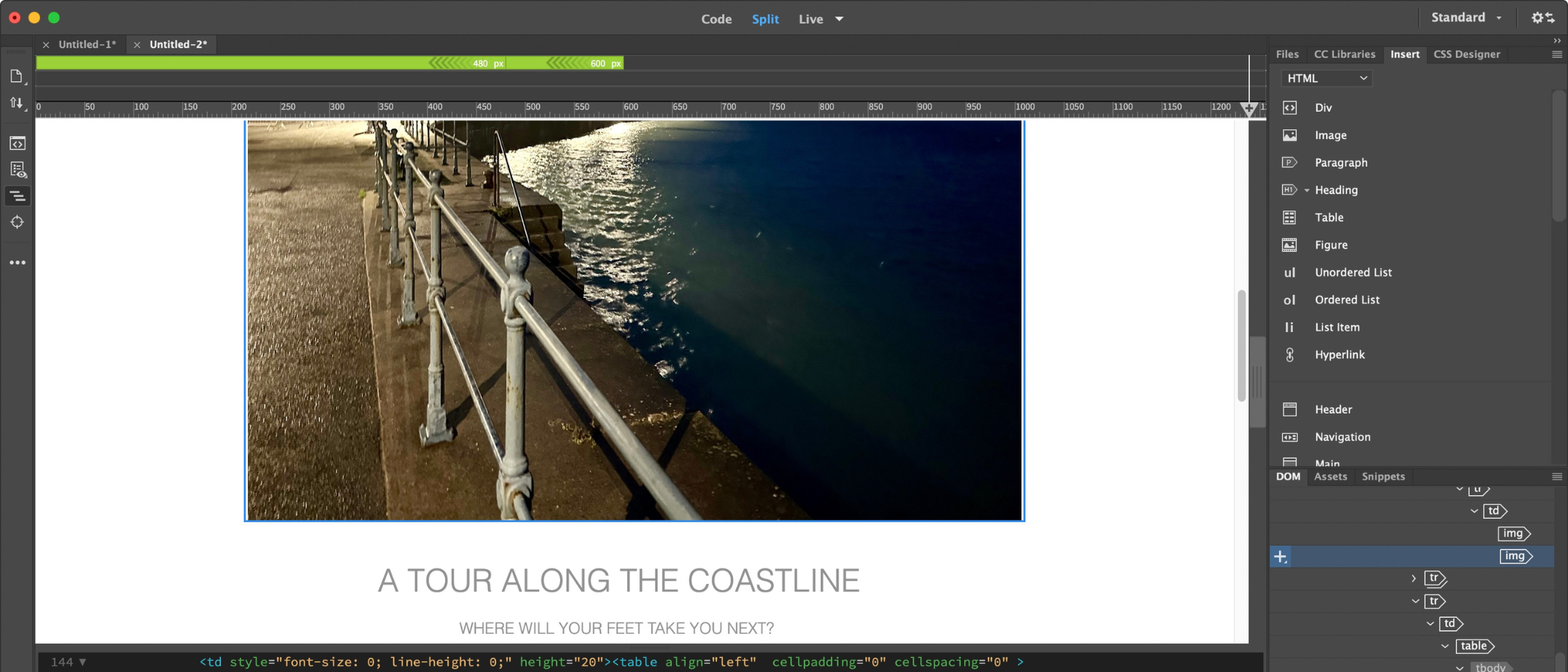
Task: Select the Inspect mode crosshair icon
Action: coord(17,222)
